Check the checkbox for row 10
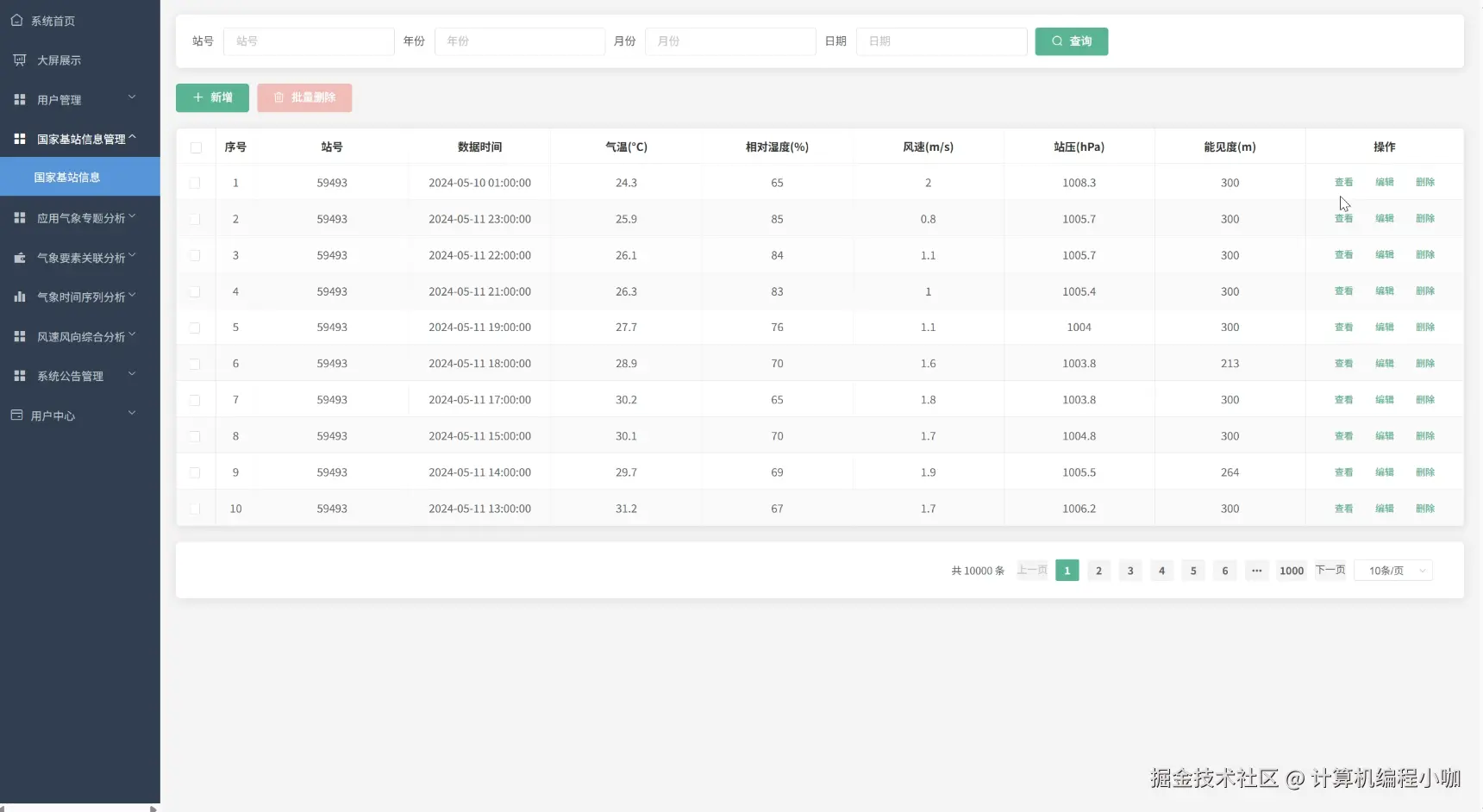This screenshot has height=812, width=1483. pyautogui.click(x=195, y=509)
